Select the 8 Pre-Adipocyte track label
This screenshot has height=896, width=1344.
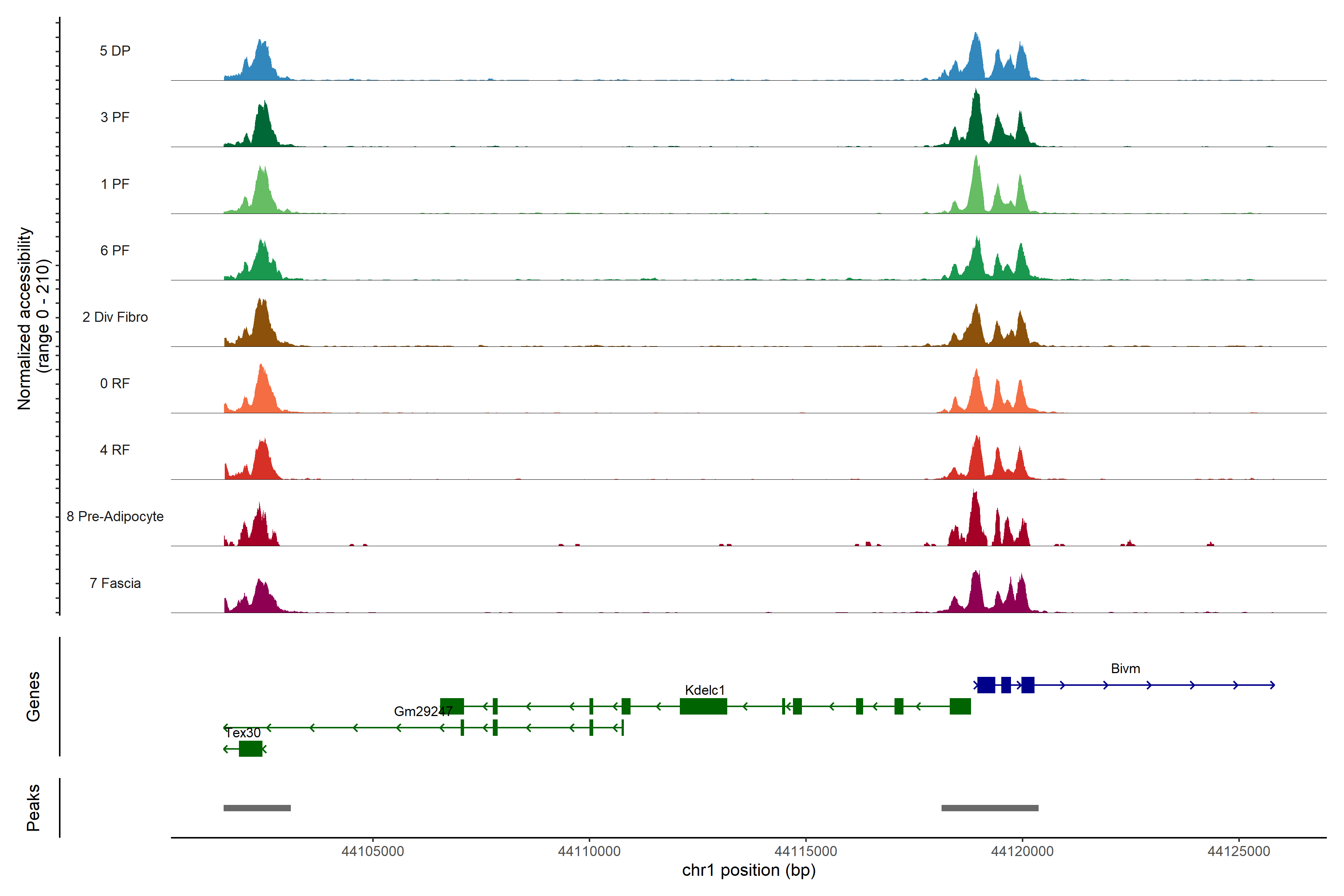[115, 517]
